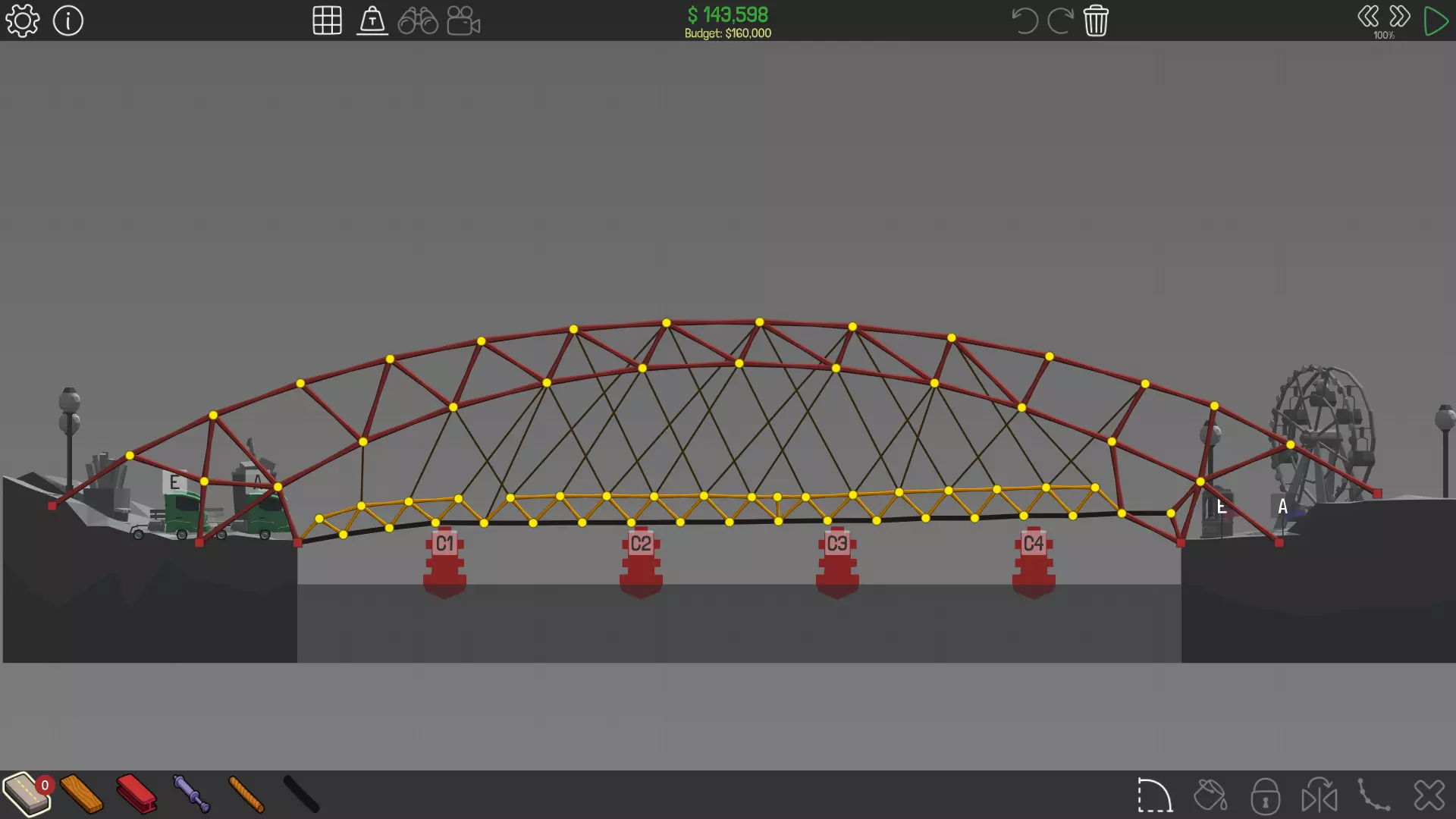
Task: Select the rope material
Action: [246, 794]
